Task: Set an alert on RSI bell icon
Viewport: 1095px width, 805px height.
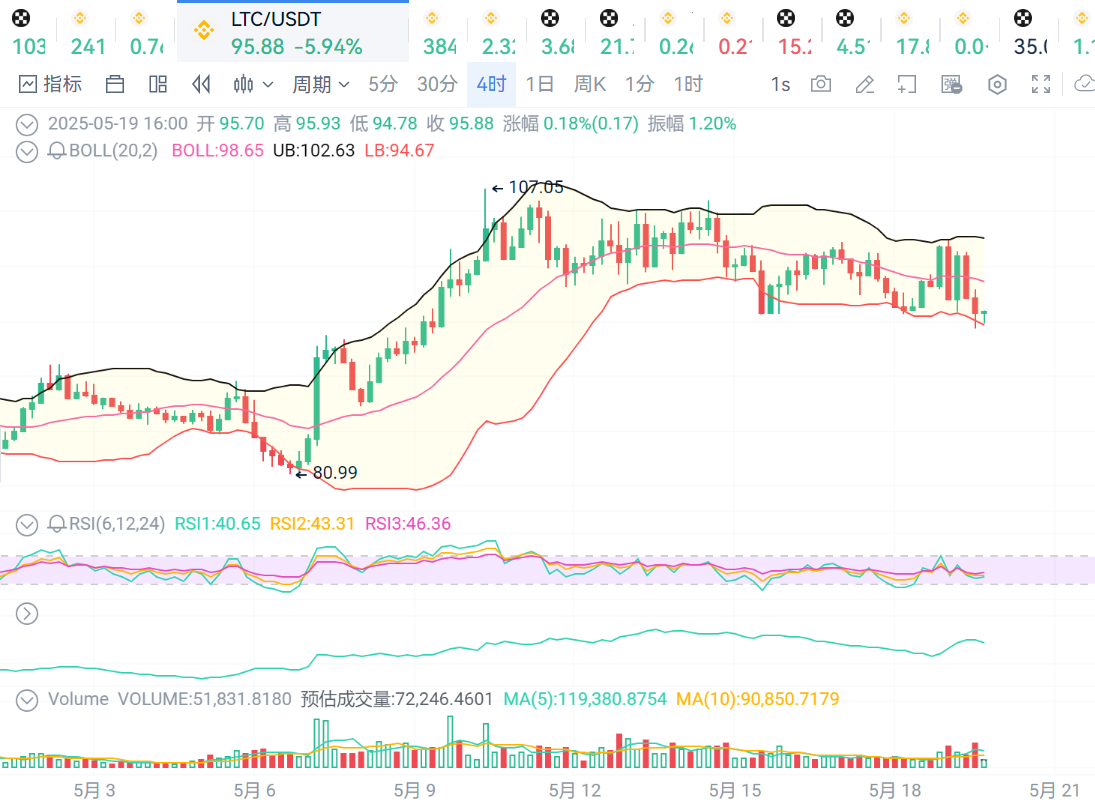Action: (x=57, y=524)
